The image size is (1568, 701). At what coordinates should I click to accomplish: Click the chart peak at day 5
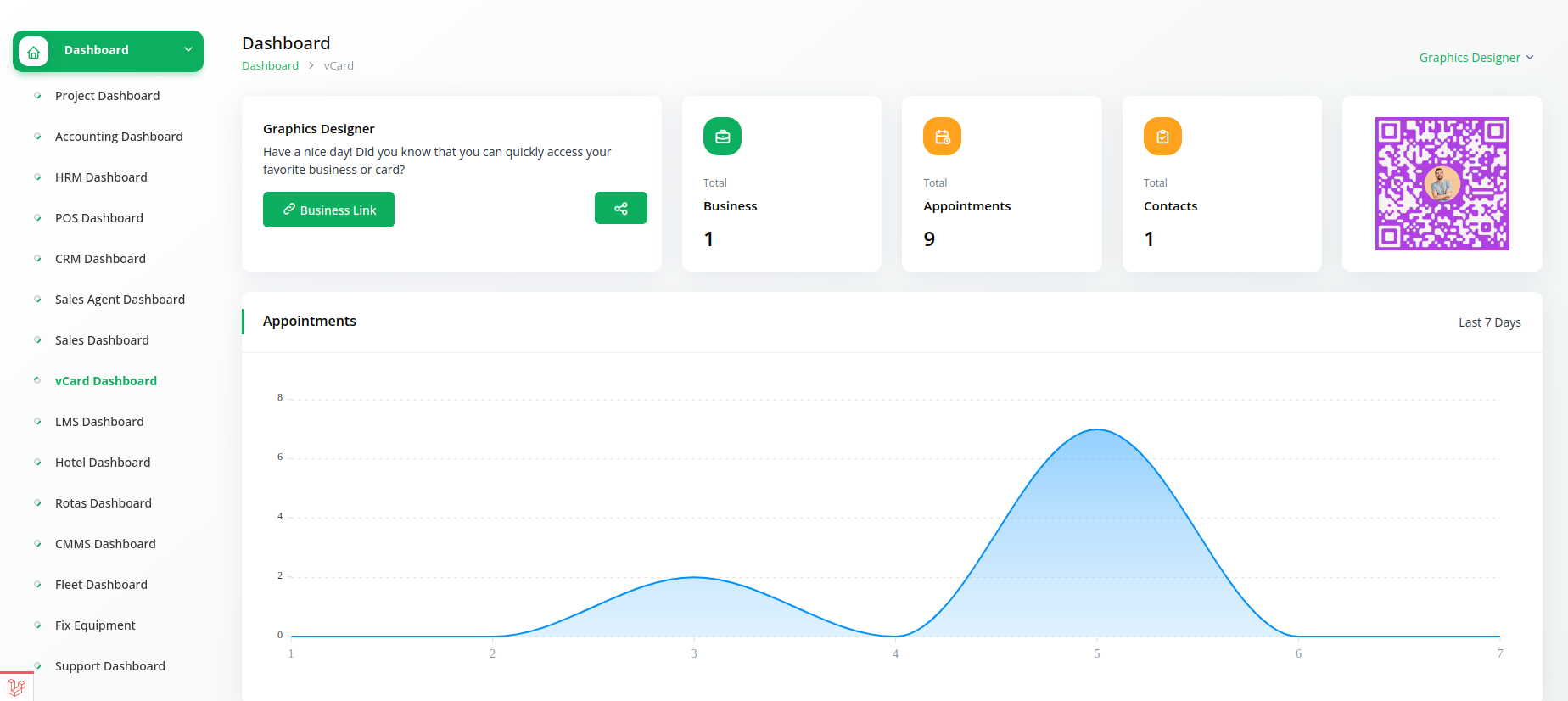click(x=1097, y=430)
